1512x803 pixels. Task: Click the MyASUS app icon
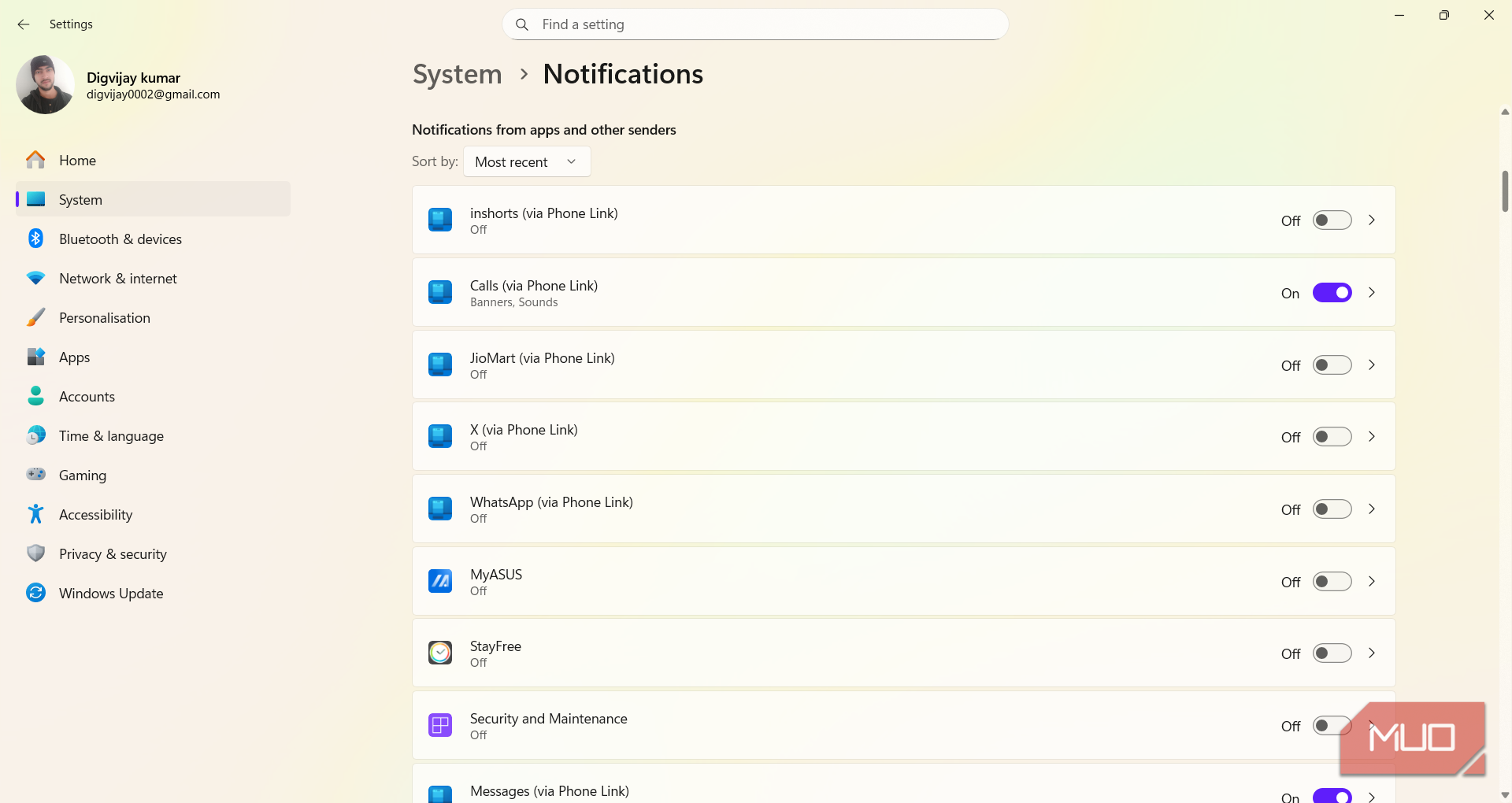(x=440, y=581)
